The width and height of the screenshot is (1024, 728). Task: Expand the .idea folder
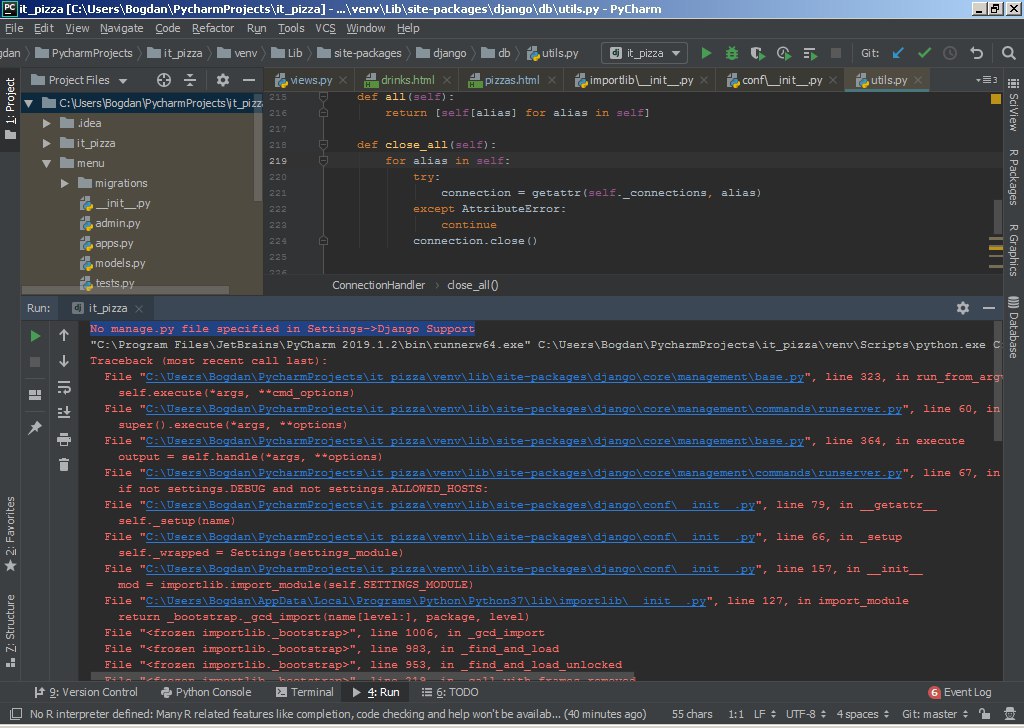click(46, 123)
